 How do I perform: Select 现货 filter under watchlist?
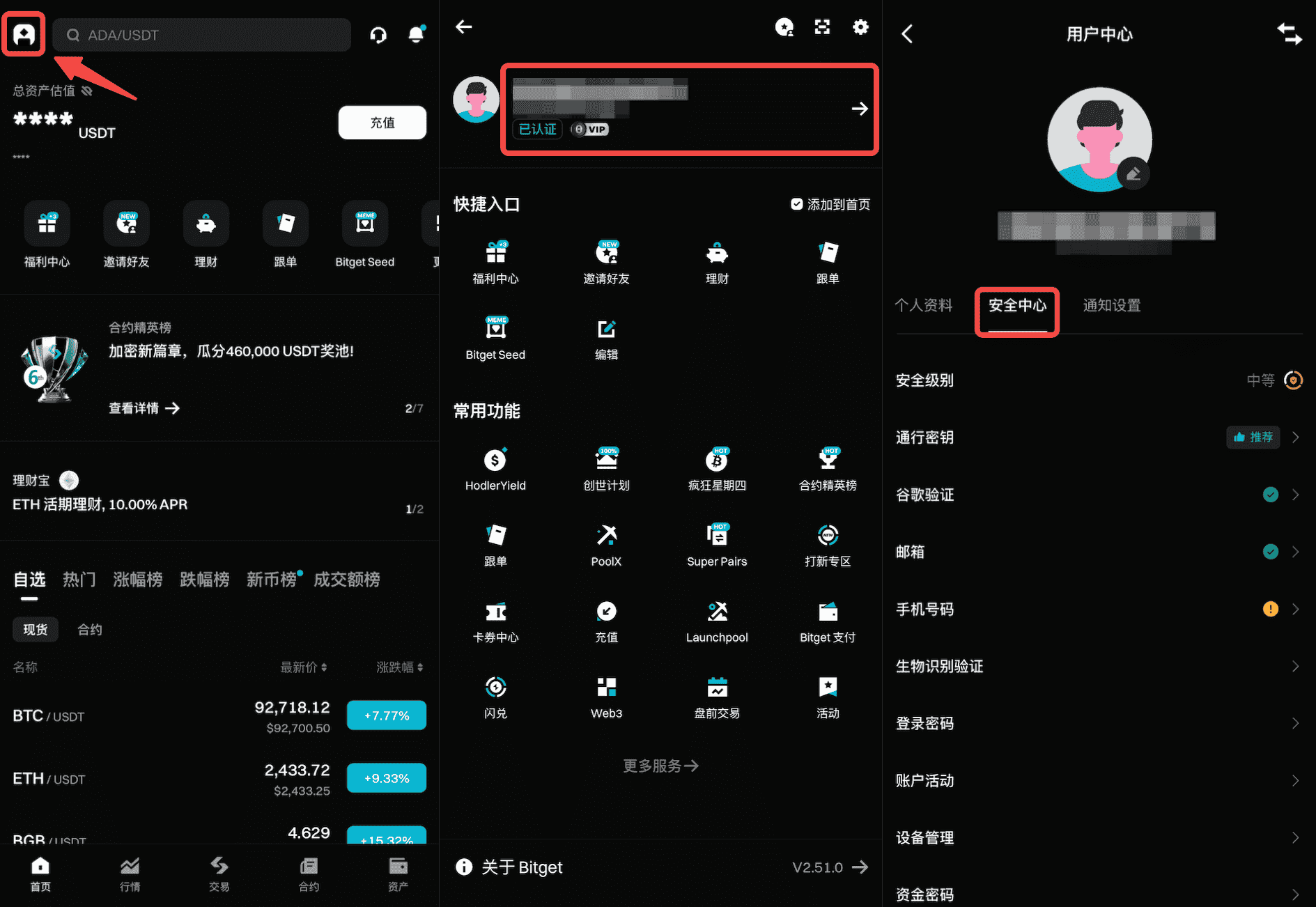[x=36, y=630]
